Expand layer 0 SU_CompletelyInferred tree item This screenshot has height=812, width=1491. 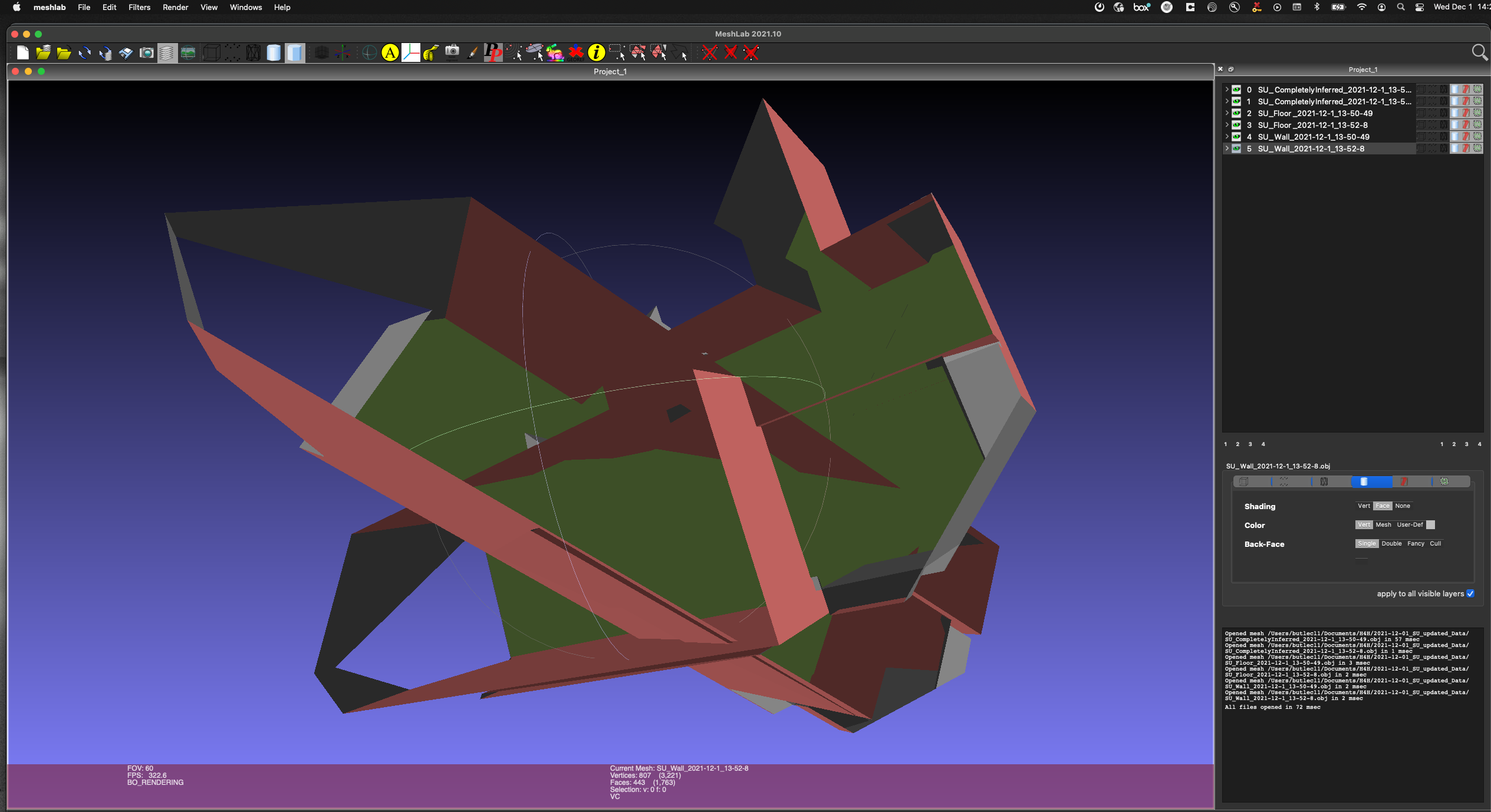1227,90
